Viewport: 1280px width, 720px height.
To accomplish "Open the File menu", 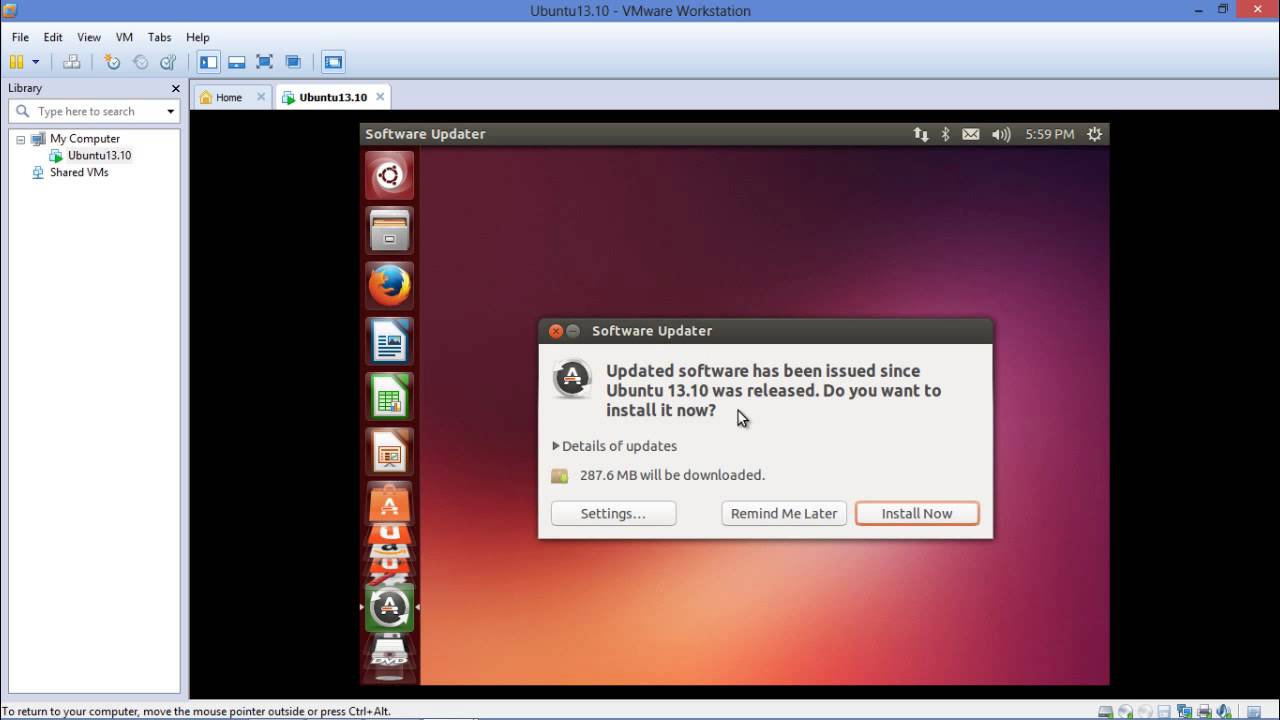I will [x=20, y=37].
